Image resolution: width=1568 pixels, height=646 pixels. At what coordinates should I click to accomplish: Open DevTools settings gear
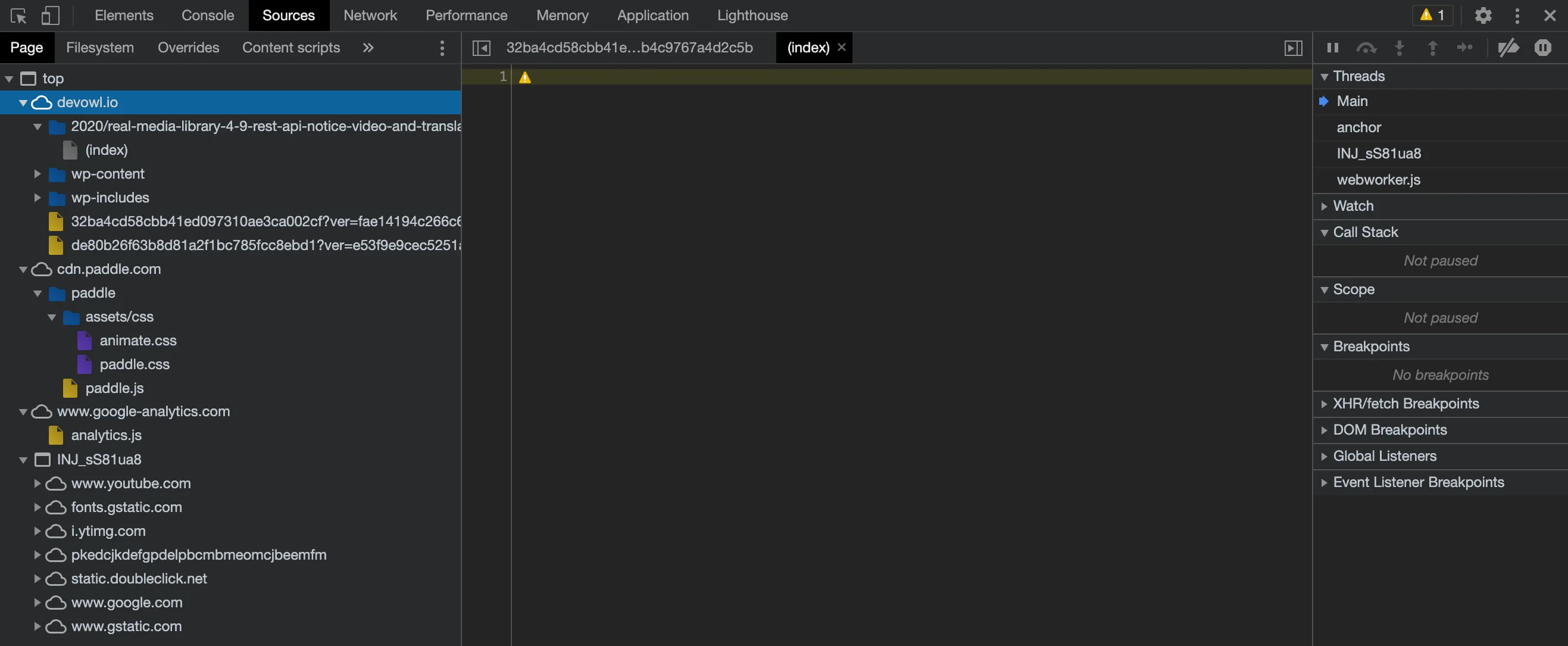[x=1483, y=16]
